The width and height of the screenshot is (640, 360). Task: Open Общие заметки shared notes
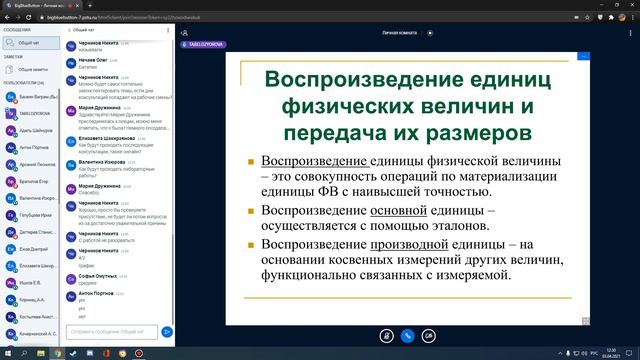pos(31,69)
